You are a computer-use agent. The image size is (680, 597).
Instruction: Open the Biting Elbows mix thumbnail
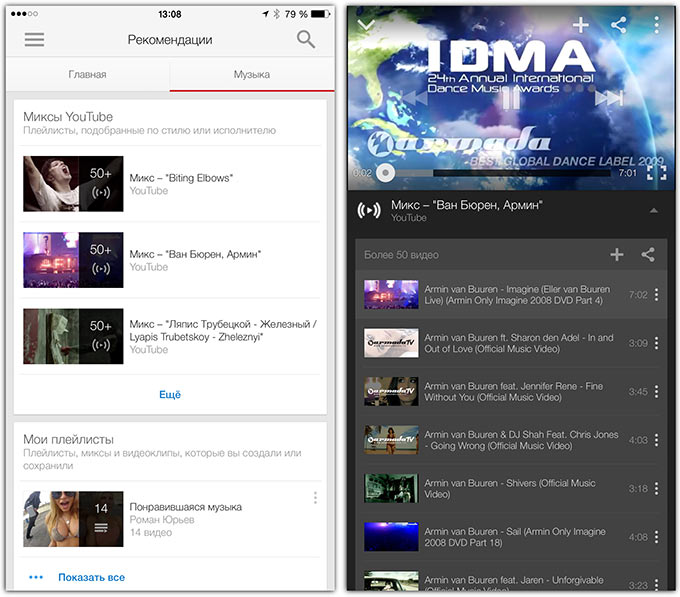(x=73, y=184)
